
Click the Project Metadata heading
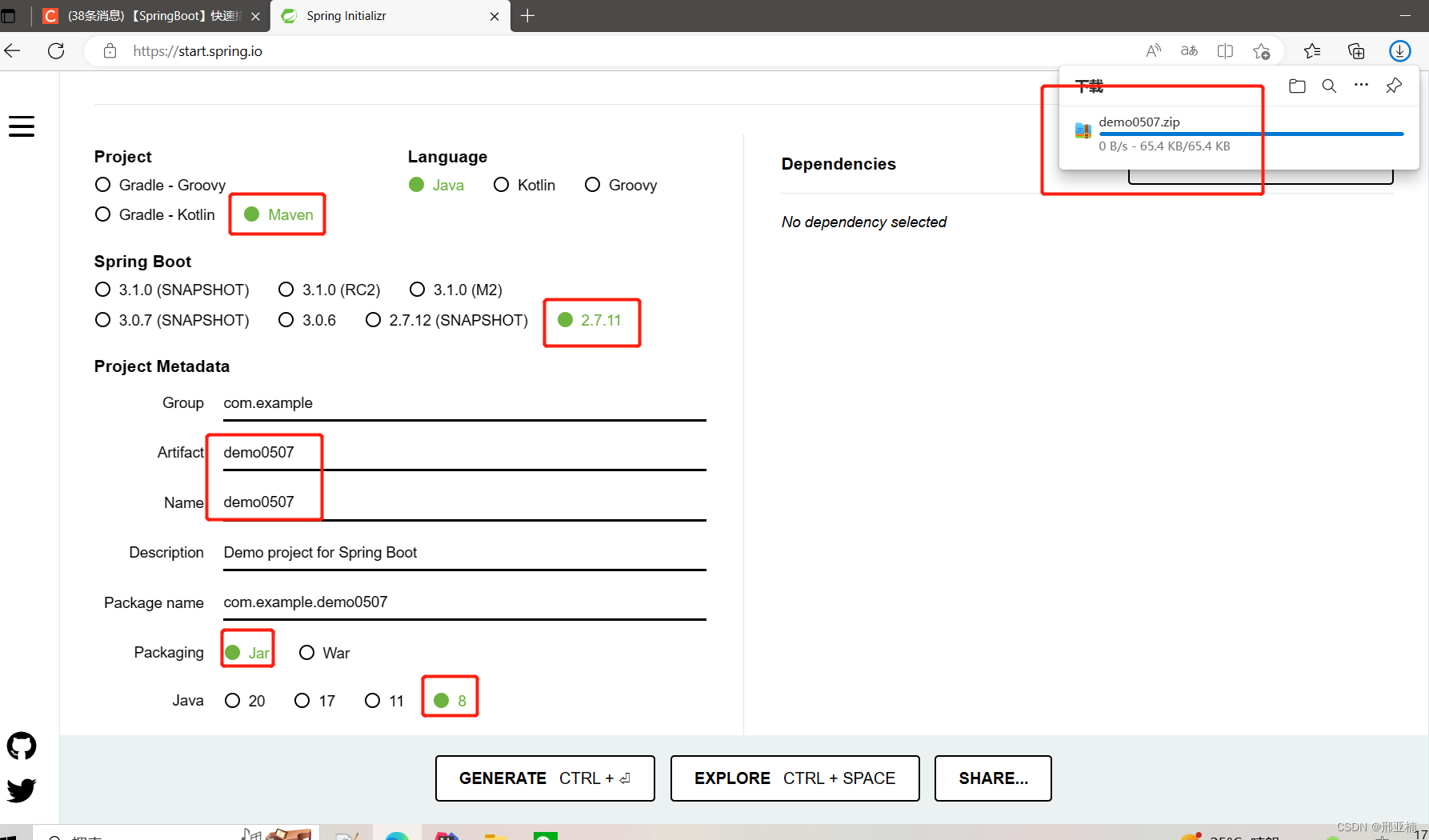pos(162,366)
